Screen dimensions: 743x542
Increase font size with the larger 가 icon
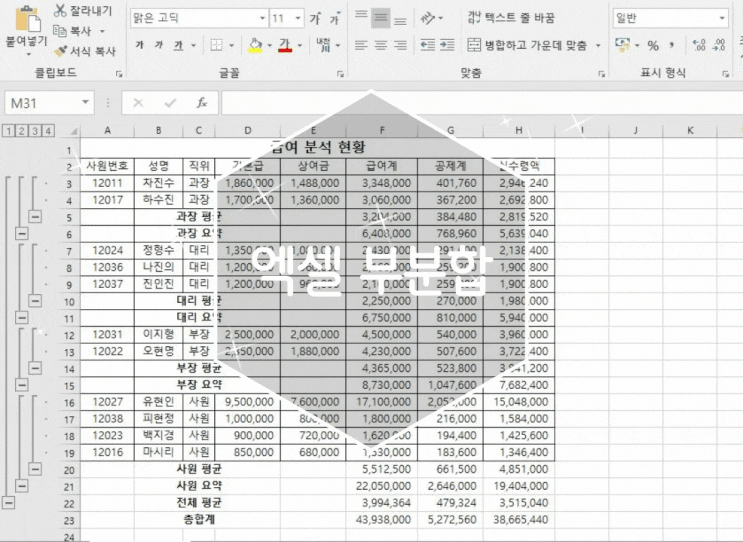[315, 18]
